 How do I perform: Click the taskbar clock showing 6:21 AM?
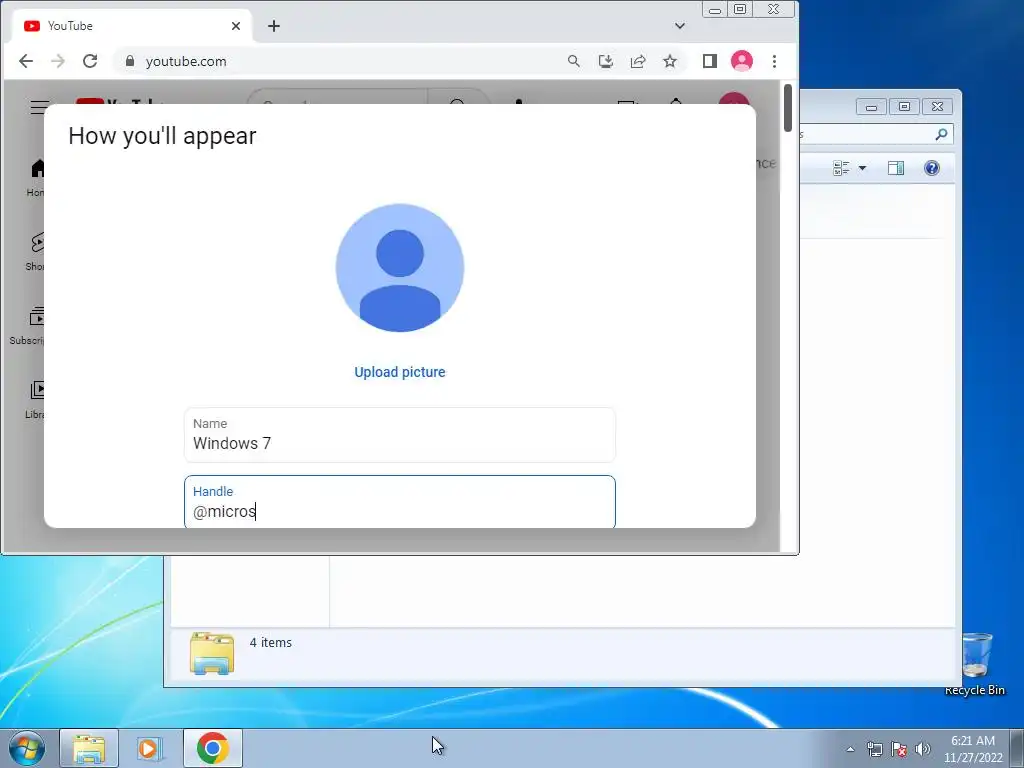973,749
